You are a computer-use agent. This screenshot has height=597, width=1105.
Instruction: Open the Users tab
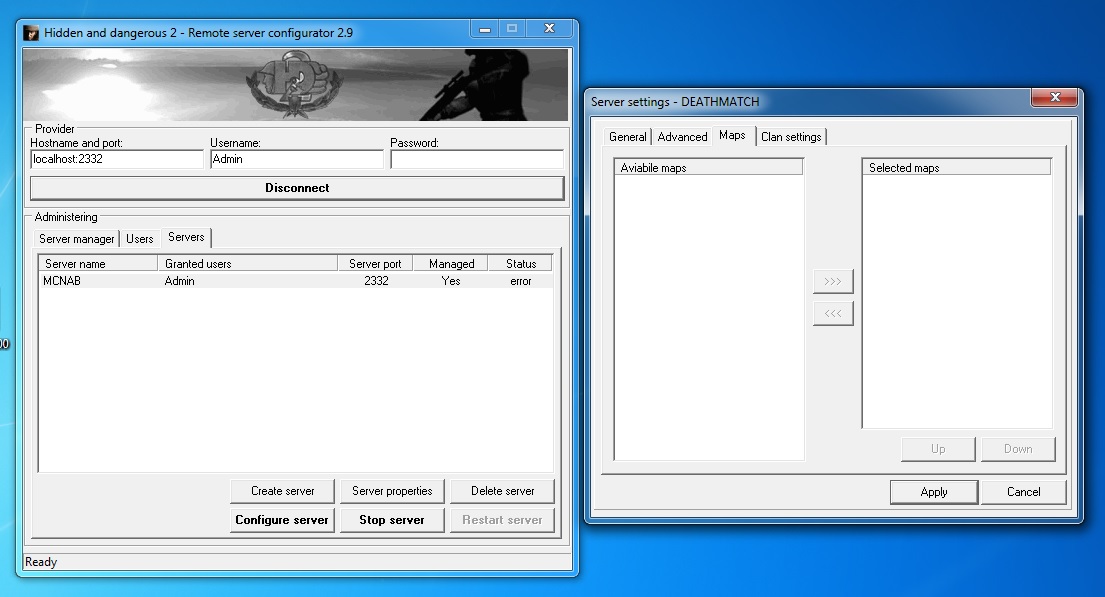coord(140,239)
